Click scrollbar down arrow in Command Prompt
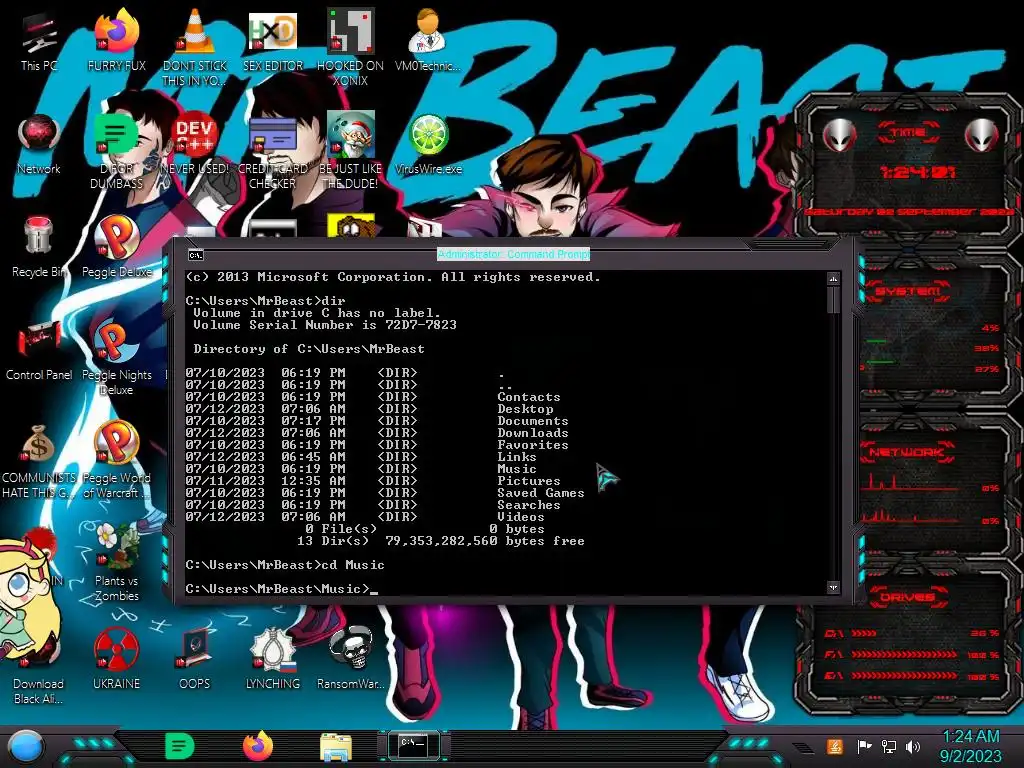Image resolution: width=1024 pixels, height=768 pixels. [x=833, y=588]
